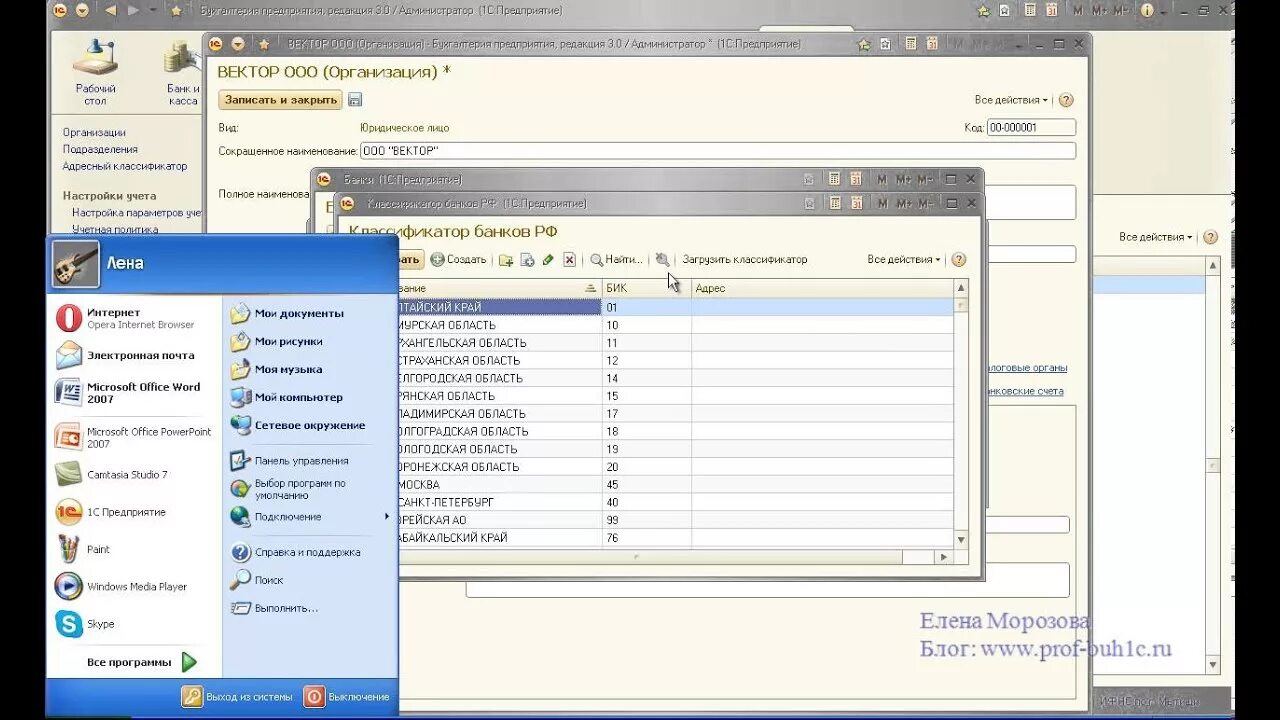Select АСТРАХАНСКАЯ ОБЛАСТЬ row
This screenshot has height=720, width=1280.
click(x=675, y=360)
